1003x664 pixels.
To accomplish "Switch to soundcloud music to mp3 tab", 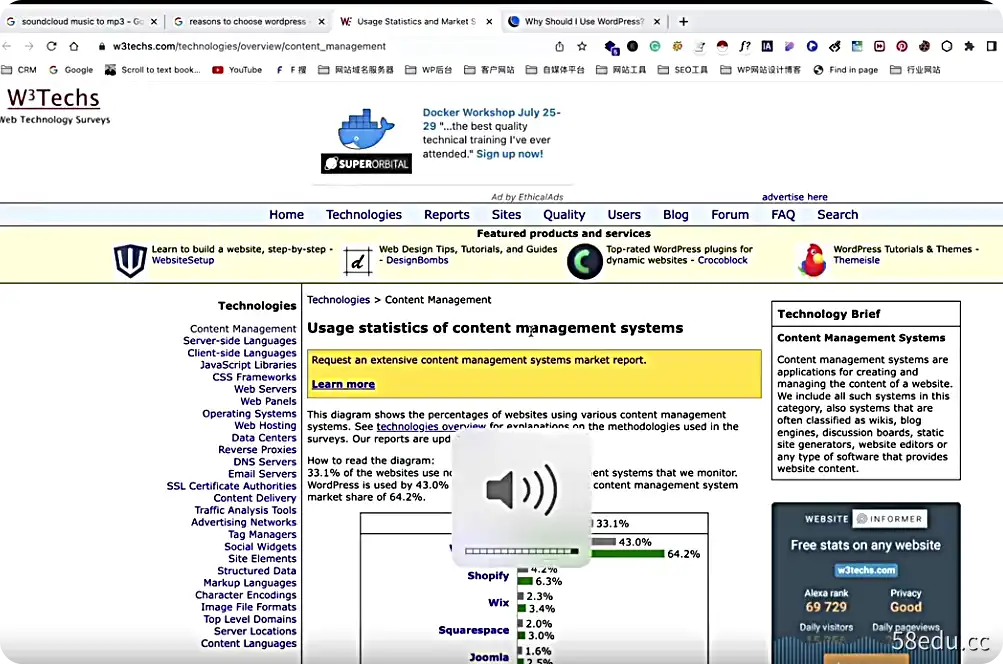I will (82, 22).
